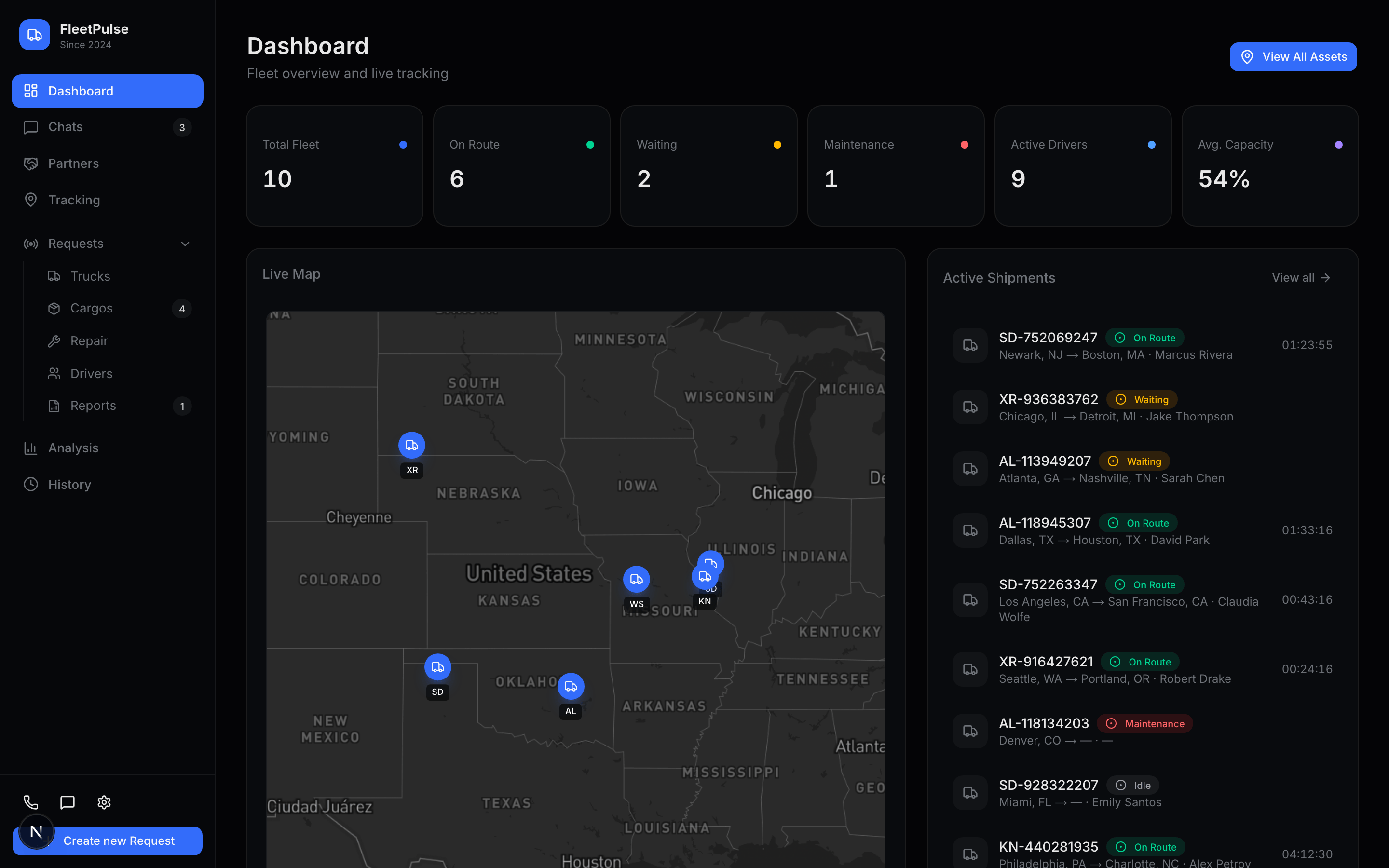Open Analysis page
1389x868 pixels.
108,448
